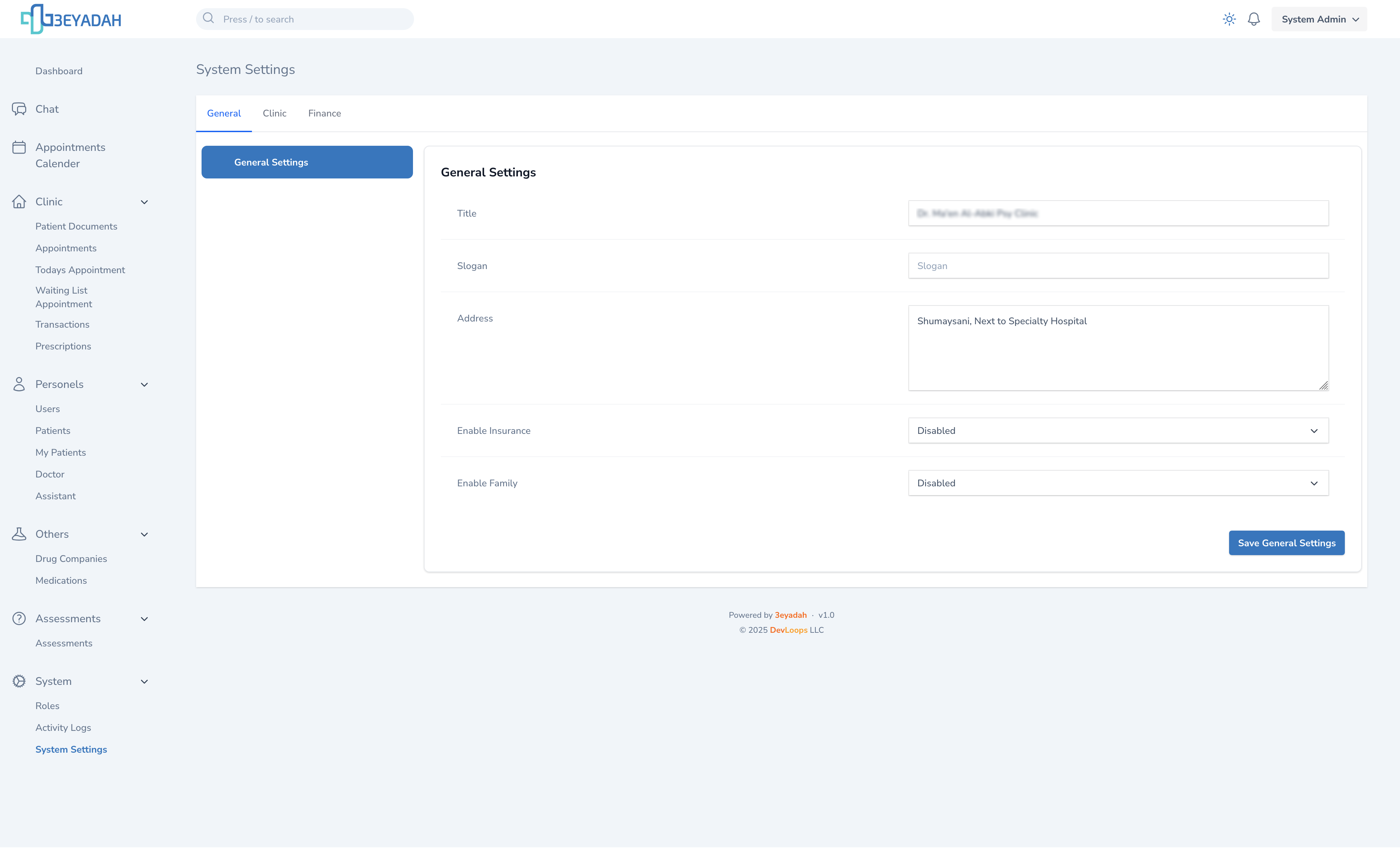
Task: Switch to the Finance tab
Action: (x=324, y=114)
